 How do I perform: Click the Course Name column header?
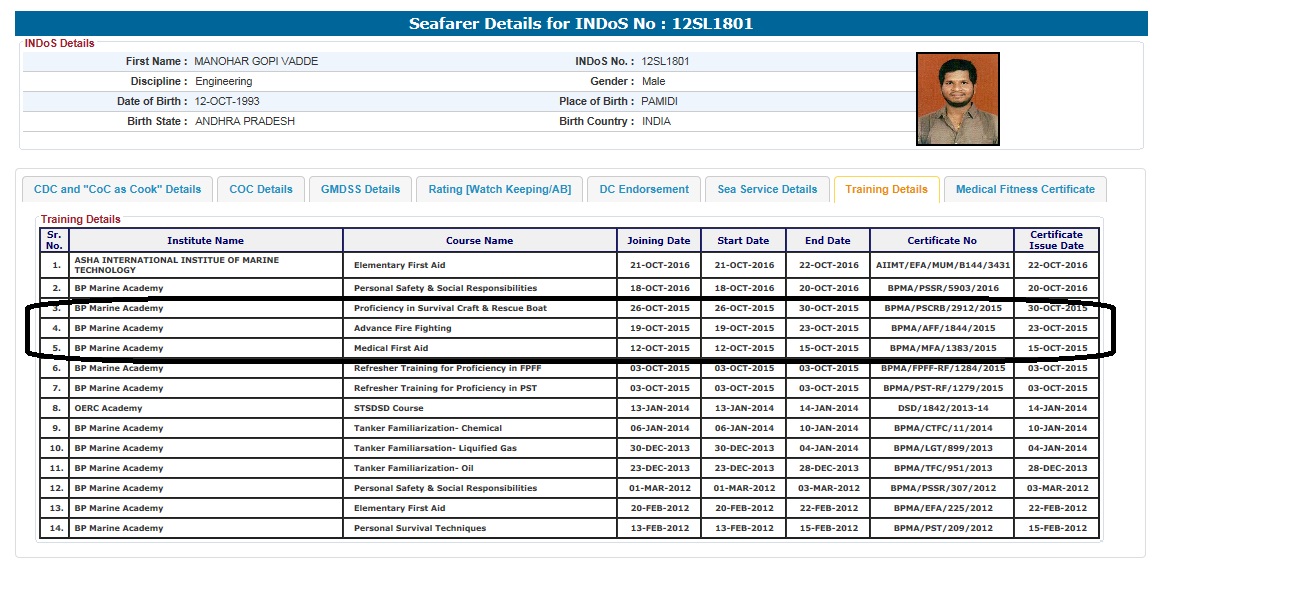[479, 241]
